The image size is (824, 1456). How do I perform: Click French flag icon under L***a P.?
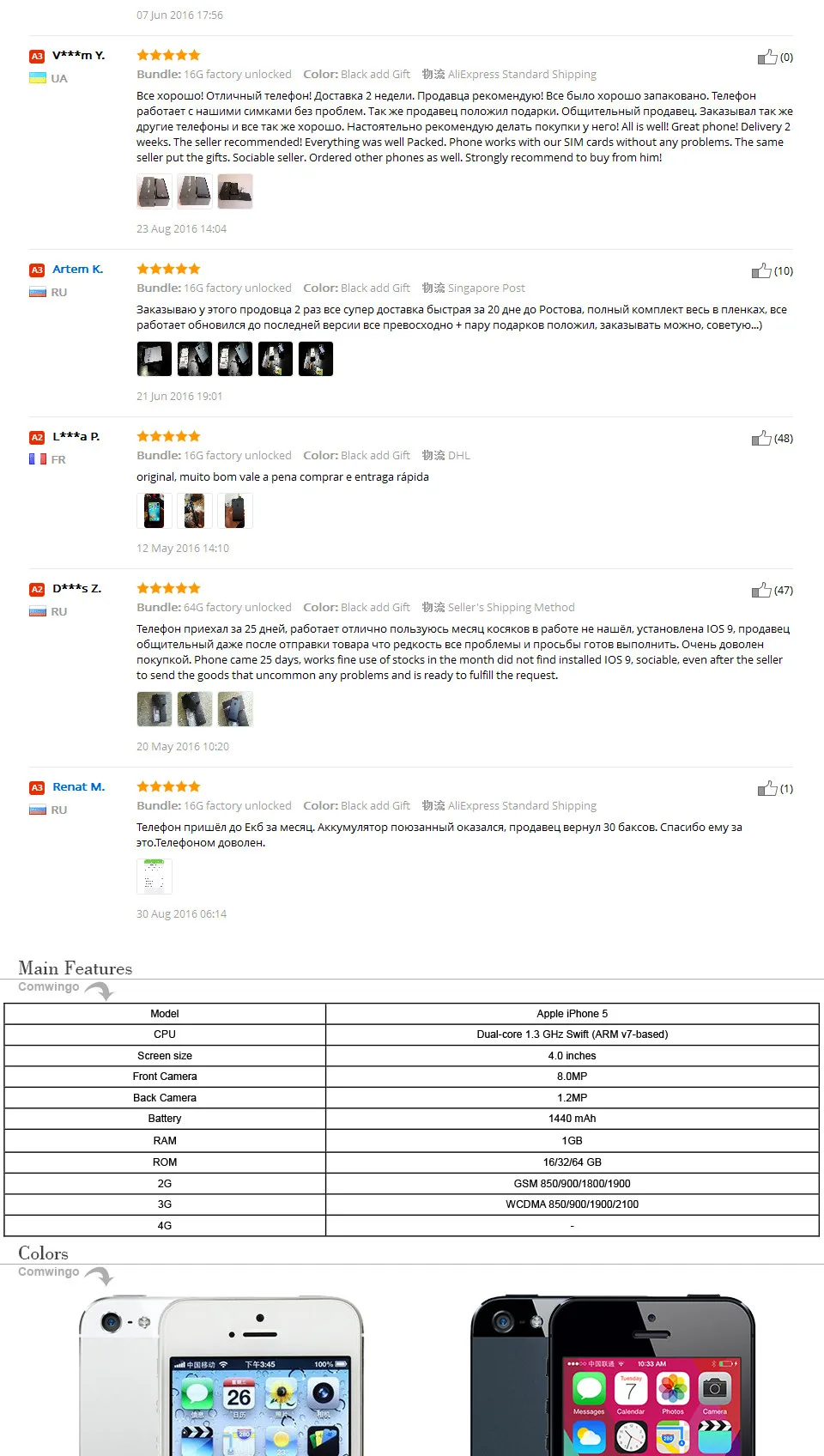click(x=38, y=459)
